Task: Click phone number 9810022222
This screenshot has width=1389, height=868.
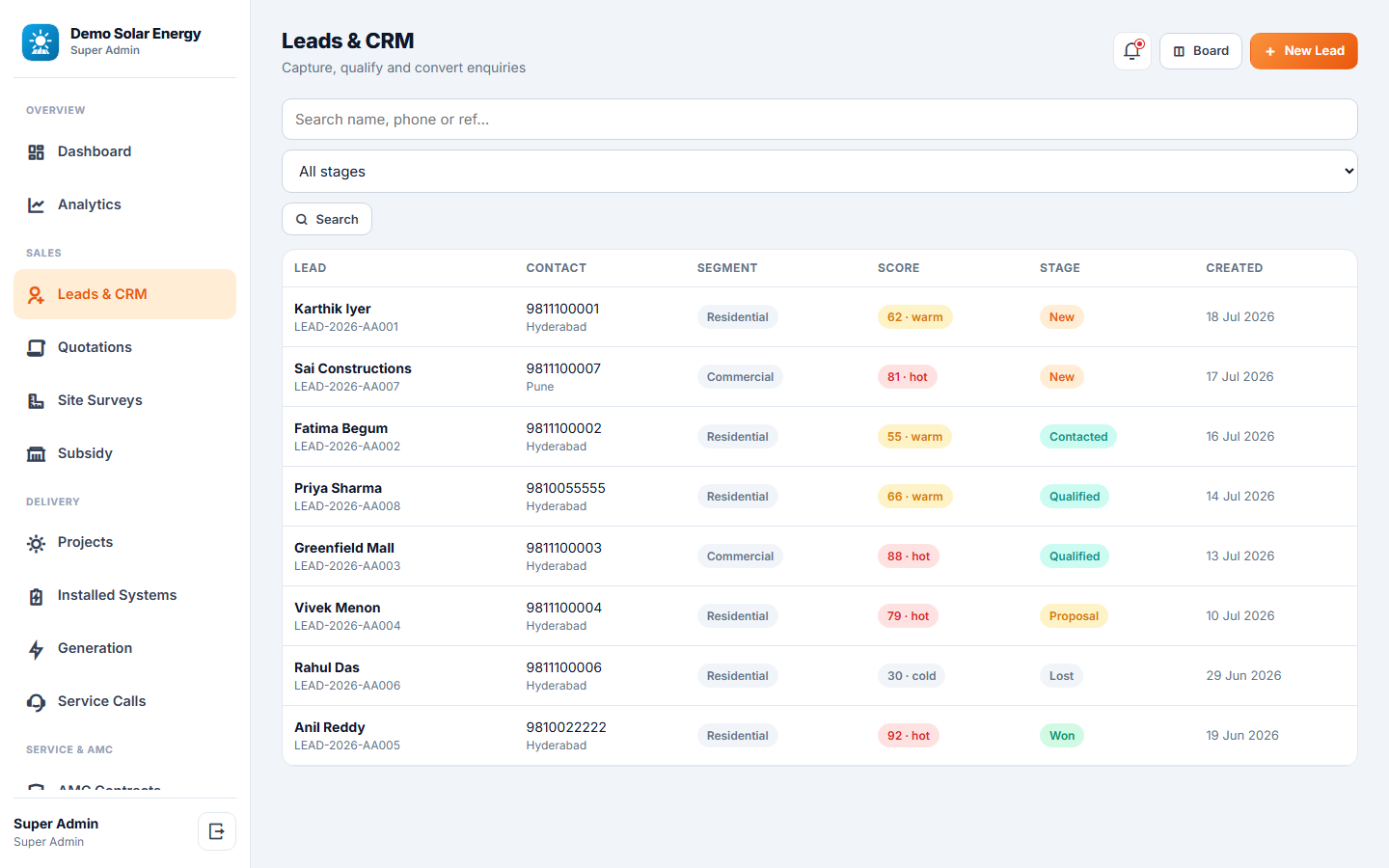Action: pos(566,727)
